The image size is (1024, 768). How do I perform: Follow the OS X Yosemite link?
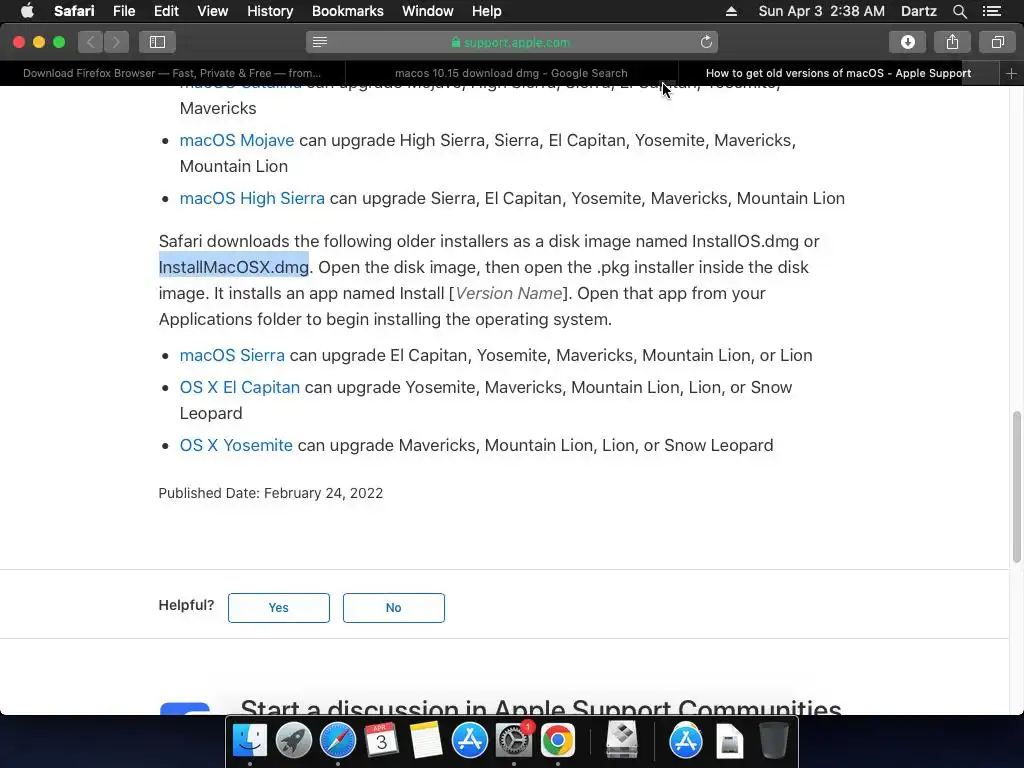(236, 445)
